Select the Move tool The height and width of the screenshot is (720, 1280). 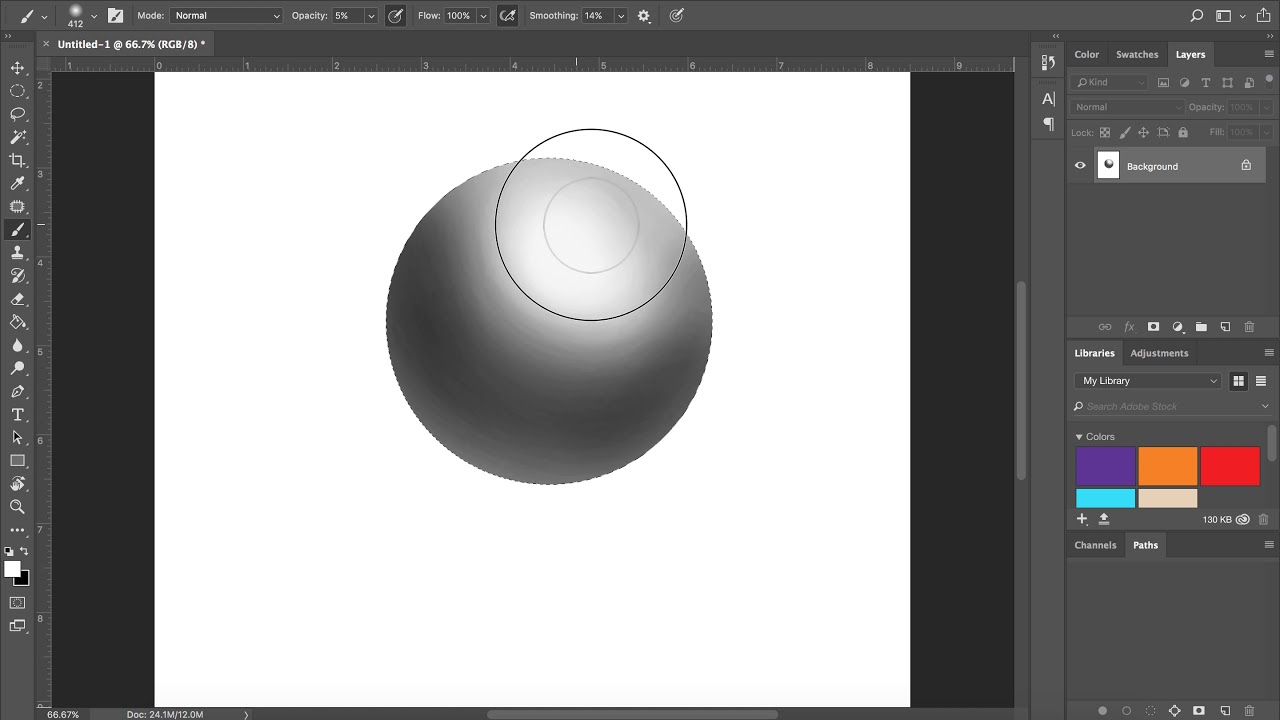17,68
